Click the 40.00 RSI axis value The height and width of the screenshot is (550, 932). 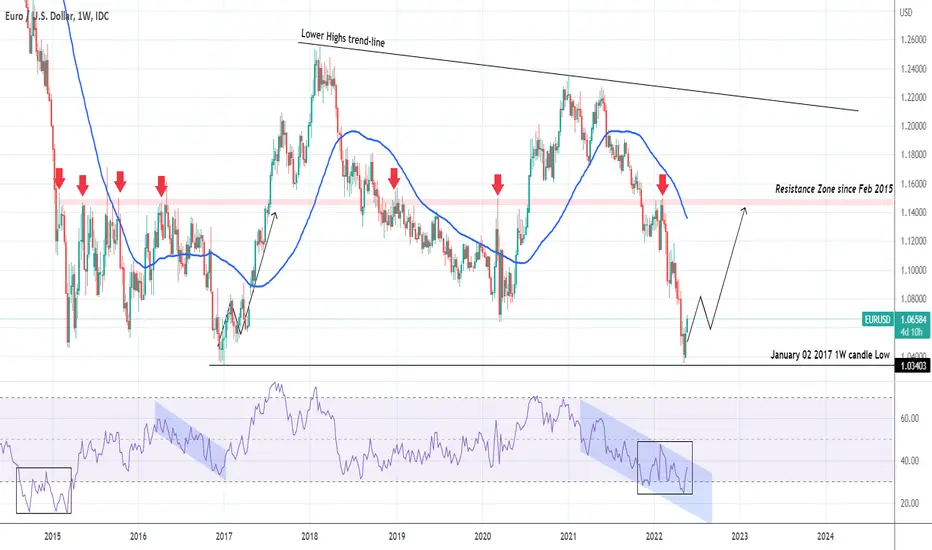pos(909,461)
